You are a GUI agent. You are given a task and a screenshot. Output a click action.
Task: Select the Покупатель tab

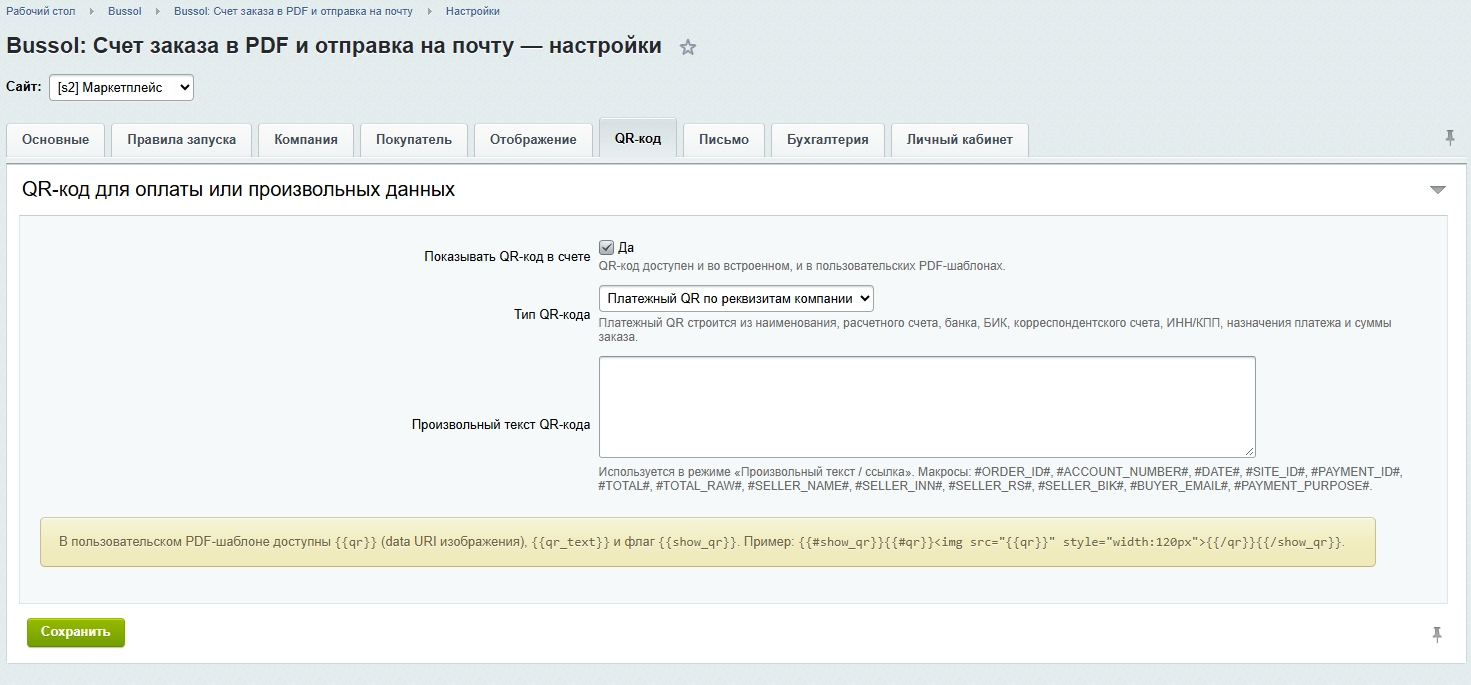tap(414, 140)
